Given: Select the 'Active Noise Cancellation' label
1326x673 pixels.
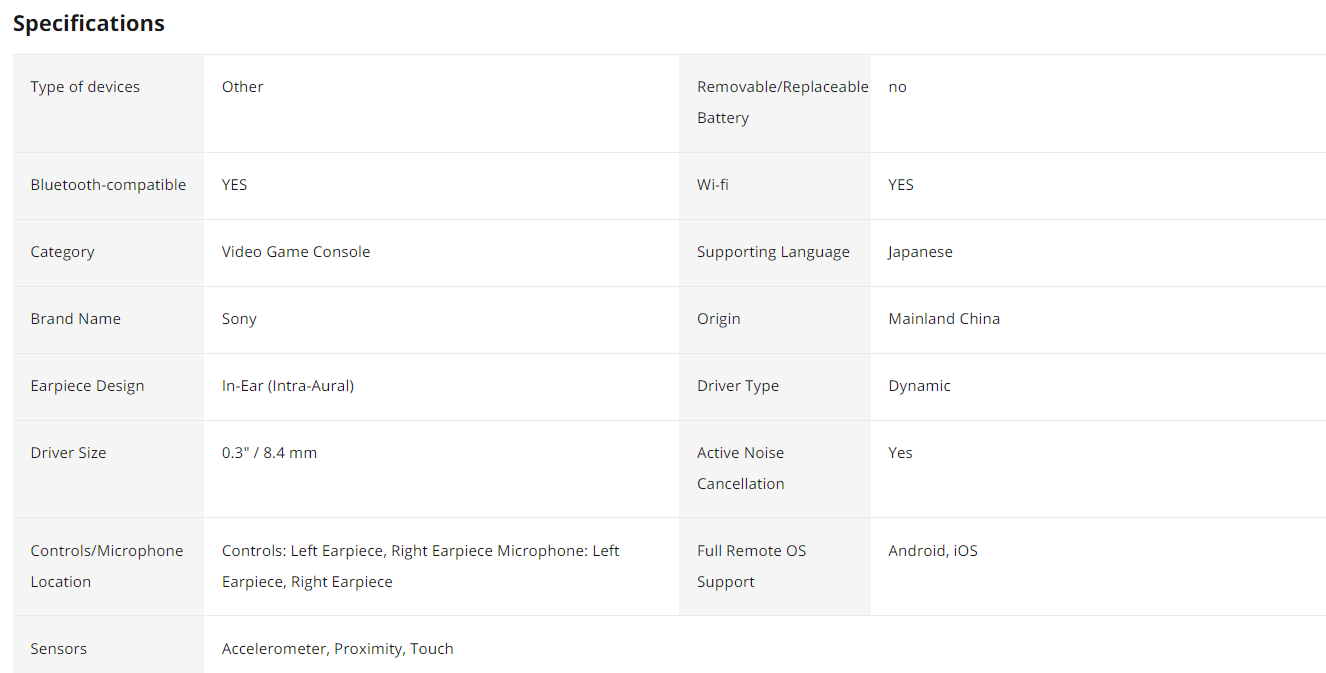Looking at the screenshot, I should pyautogui.click(x=741, y=468).
